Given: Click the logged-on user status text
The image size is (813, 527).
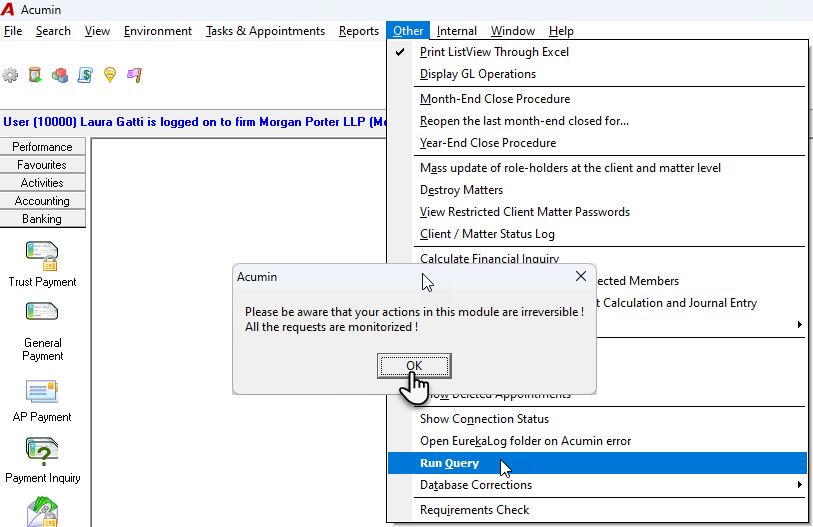Looking at the screenshot, I should click(x=194, y=122).
